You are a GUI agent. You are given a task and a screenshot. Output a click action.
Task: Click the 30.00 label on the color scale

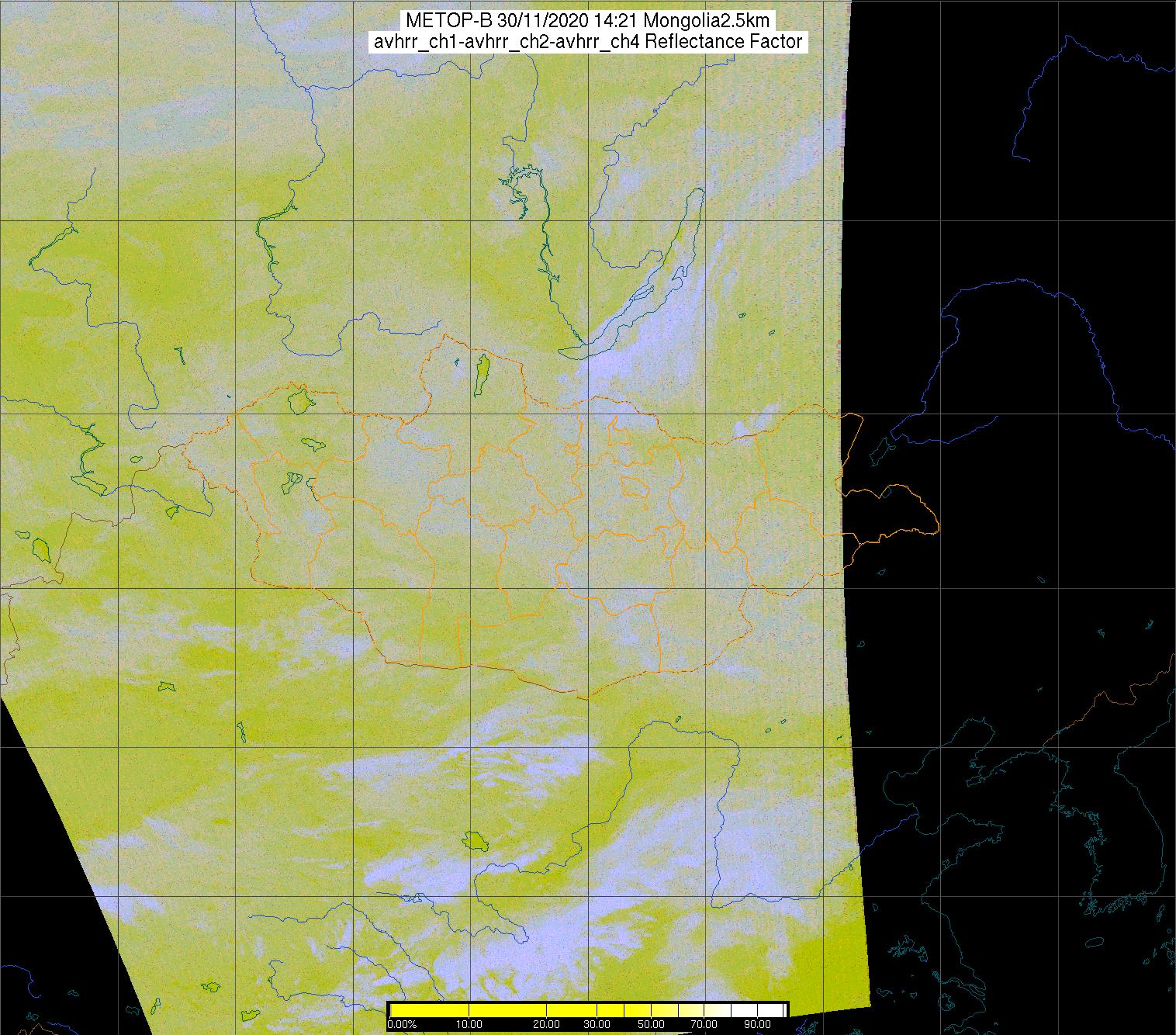click(598, 1024)
